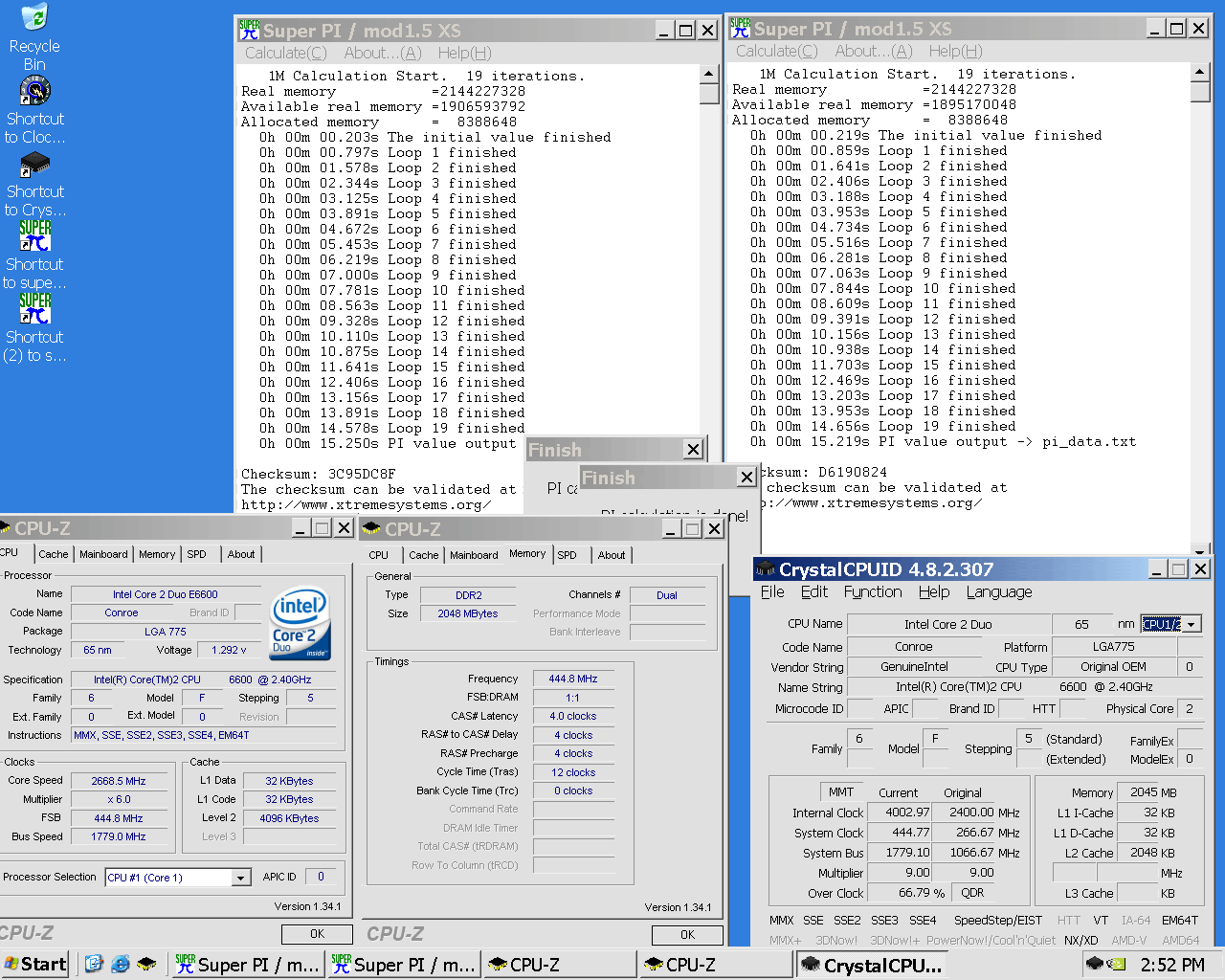
Task: Open Calculate menu in Super PI window with checksum D6190824
Action: 776,52
